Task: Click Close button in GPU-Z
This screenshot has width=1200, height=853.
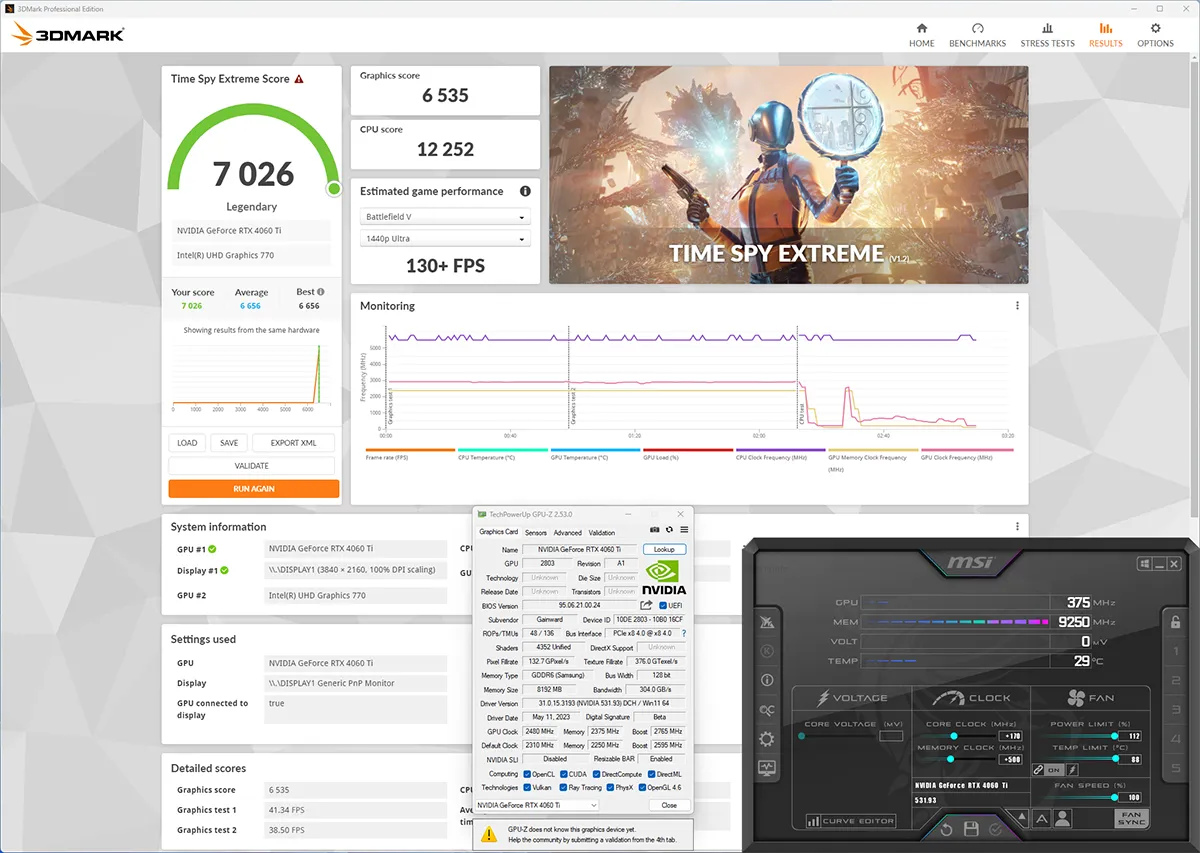Action: click(x=669, y=805)
